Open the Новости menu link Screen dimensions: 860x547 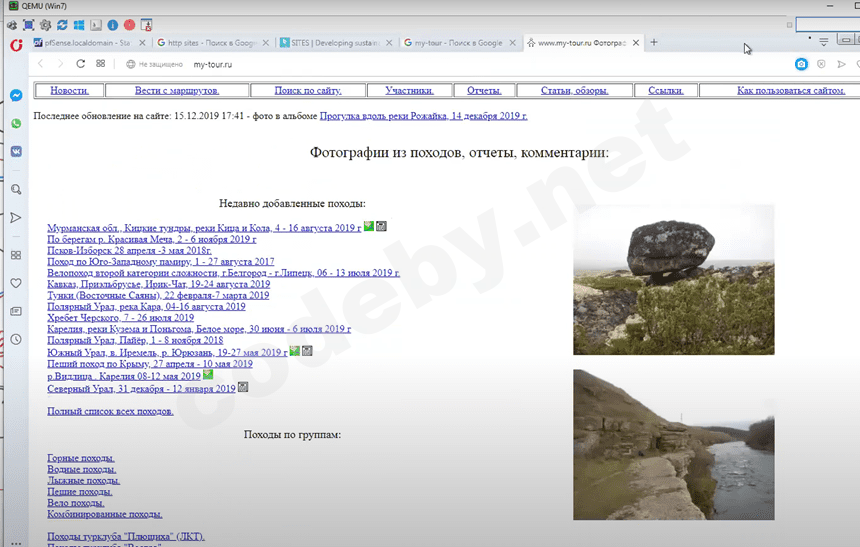pyautogui.click(x=69, y=90)
